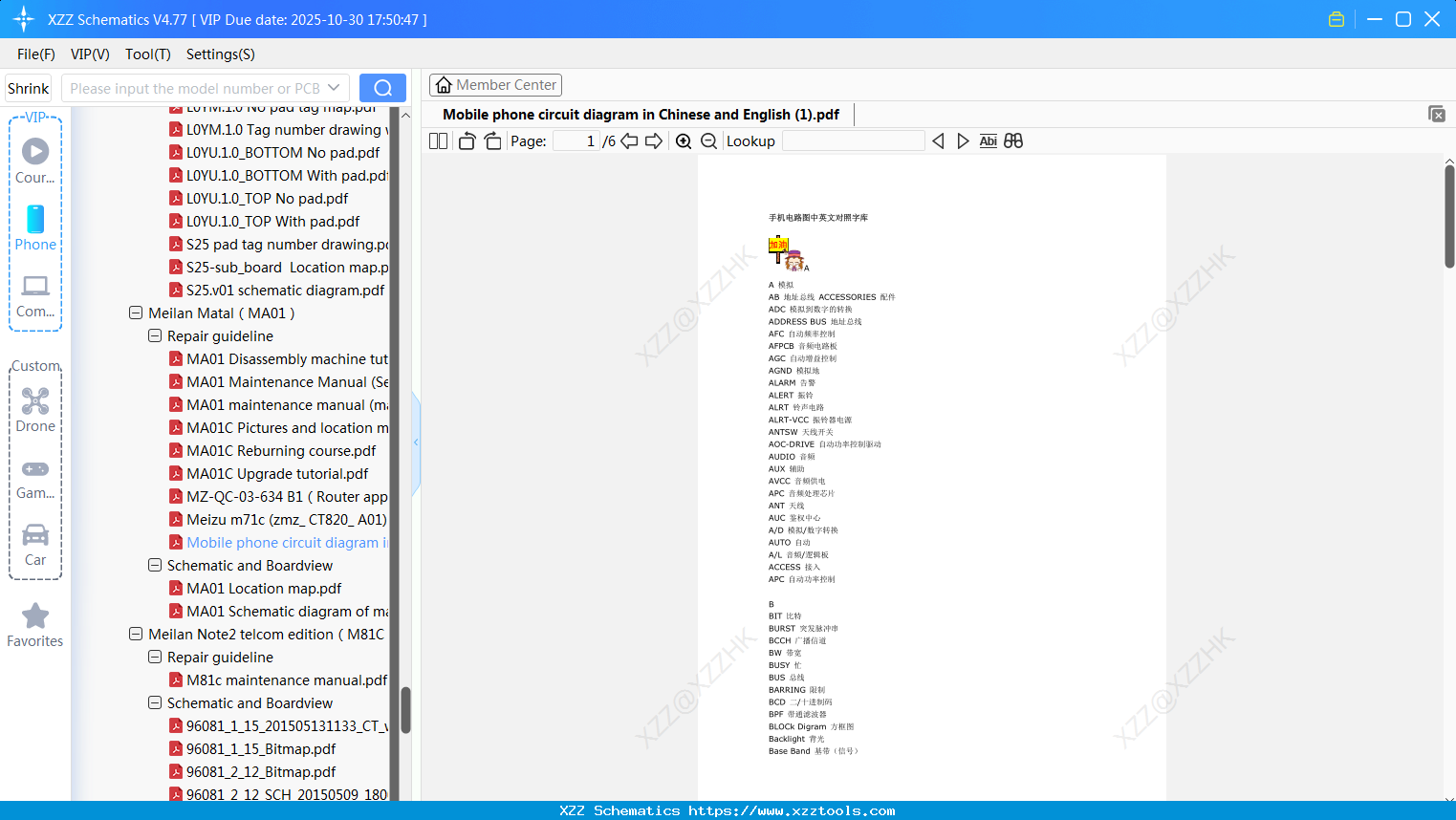1456x820 pixels.
Task: Zoom in on the PDF
Action: click(684, 141)
